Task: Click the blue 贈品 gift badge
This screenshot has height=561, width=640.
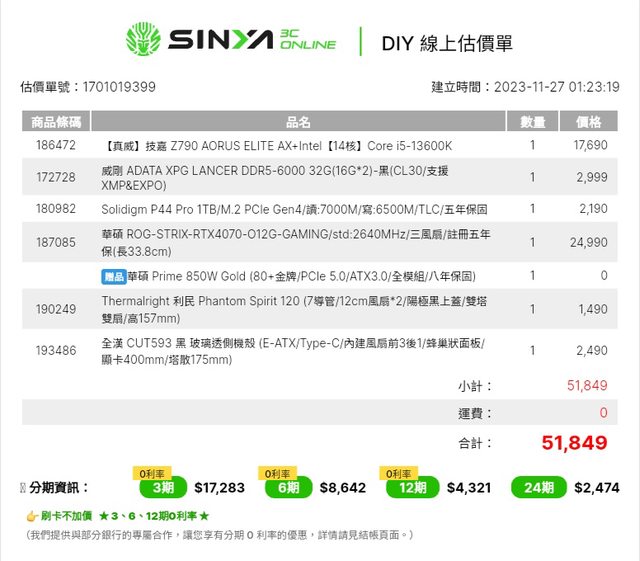Action: [113, 275]
